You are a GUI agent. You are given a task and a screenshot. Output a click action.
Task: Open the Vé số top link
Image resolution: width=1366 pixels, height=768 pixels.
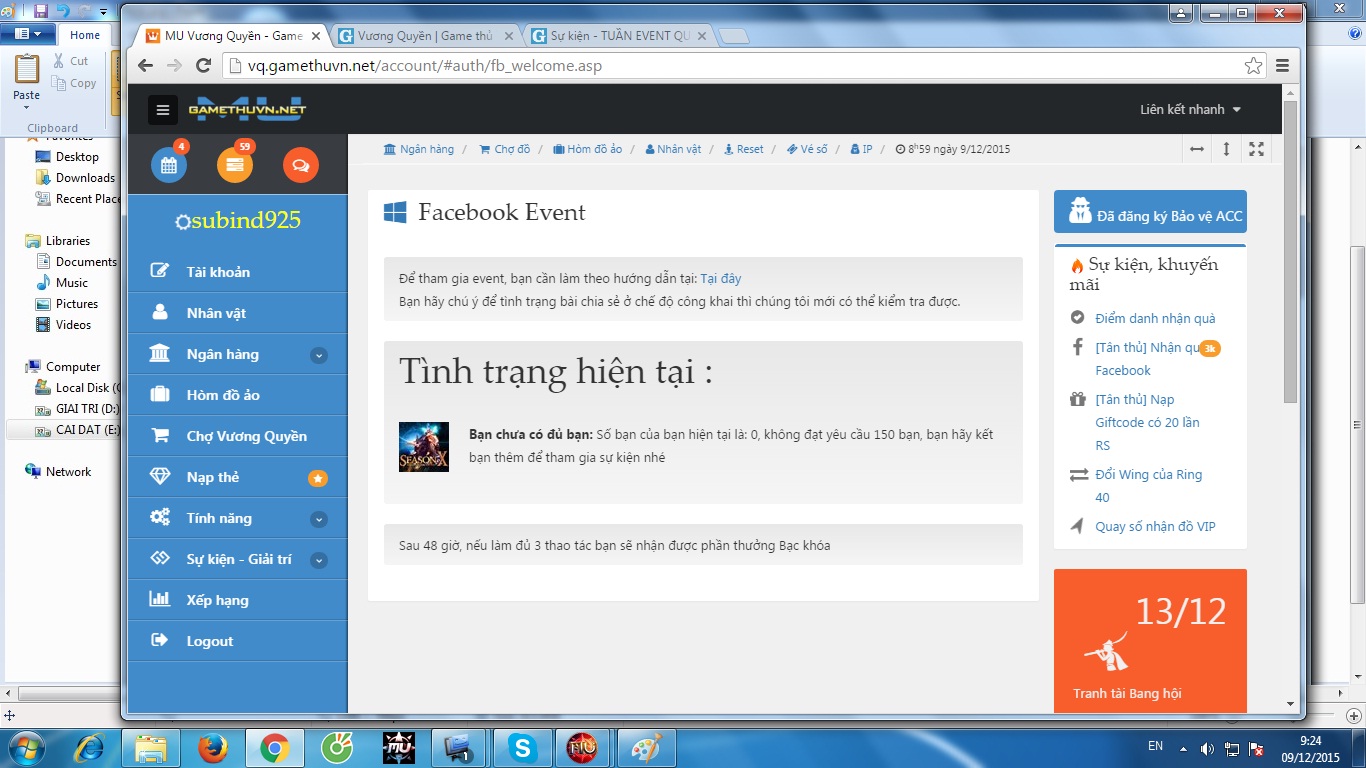(807, 149)
